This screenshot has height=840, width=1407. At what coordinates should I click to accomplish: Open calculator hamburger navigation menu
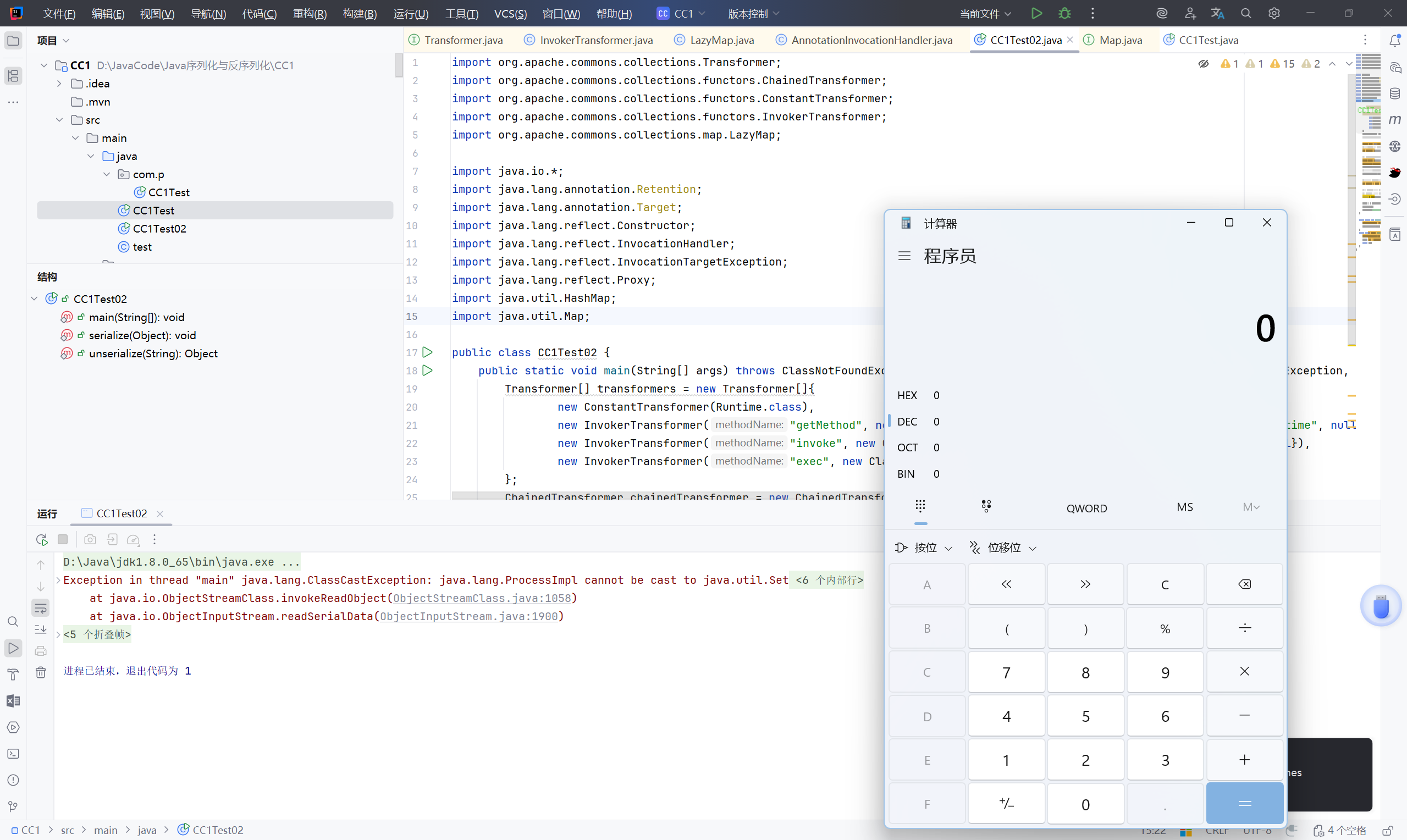point(904,256)
